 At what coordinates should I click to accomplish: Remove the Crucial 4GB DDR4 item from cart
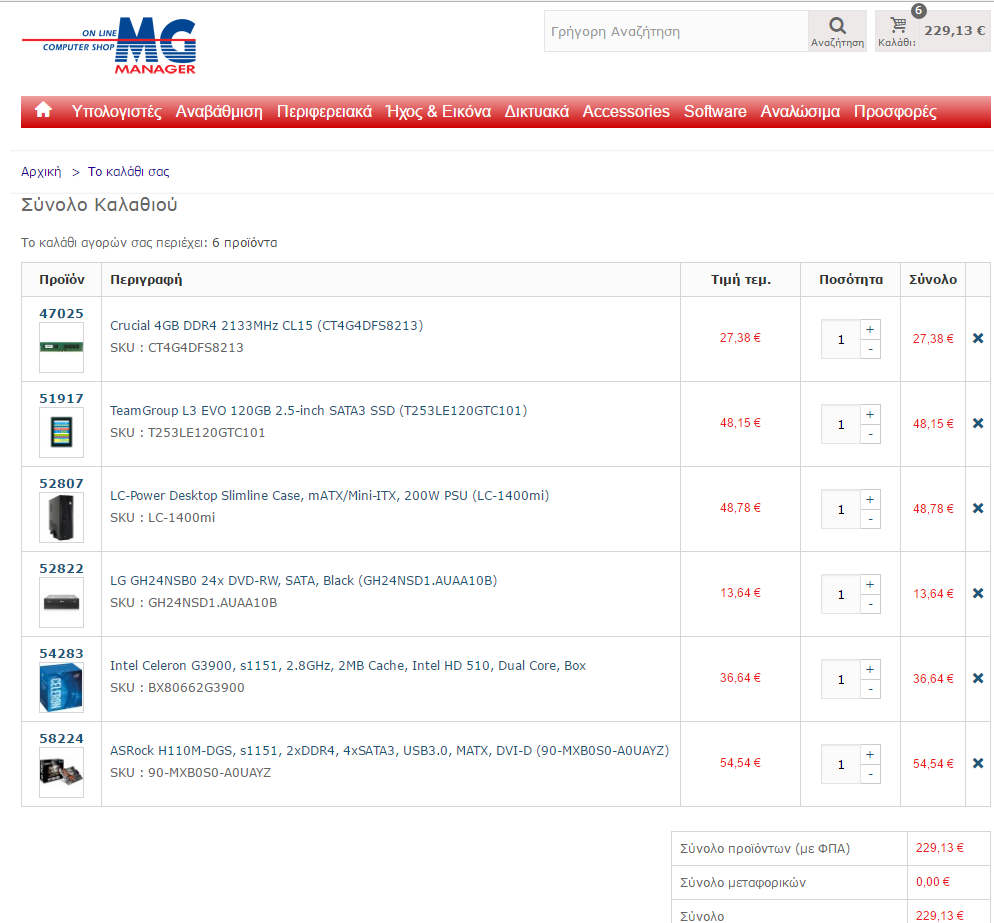[x=978, y=339]
